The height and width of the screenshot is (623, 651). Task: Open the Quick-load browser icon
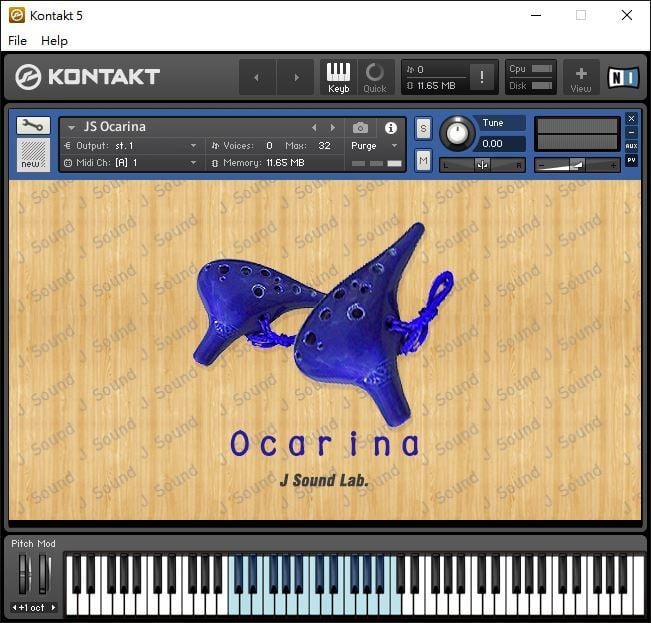click(x=375, y=78)
